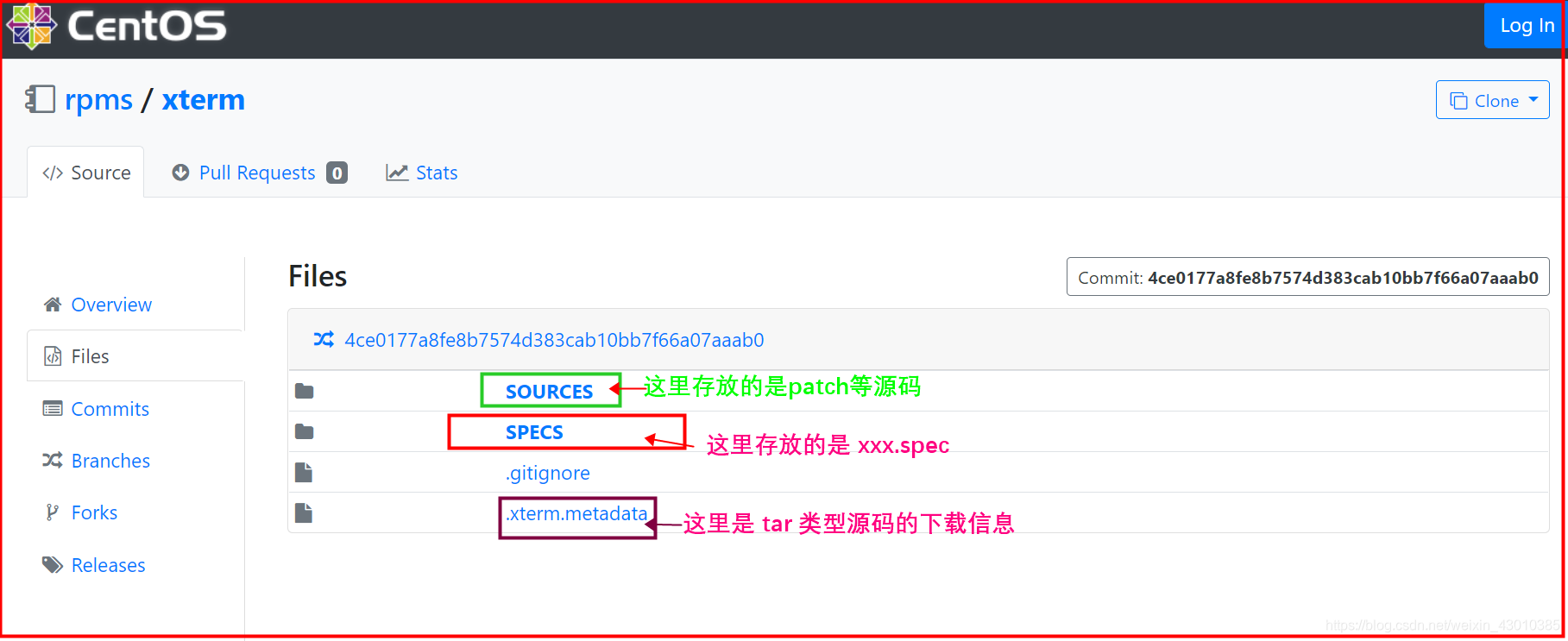Click the folder icon in SPECS row

(x=304, y=431)
